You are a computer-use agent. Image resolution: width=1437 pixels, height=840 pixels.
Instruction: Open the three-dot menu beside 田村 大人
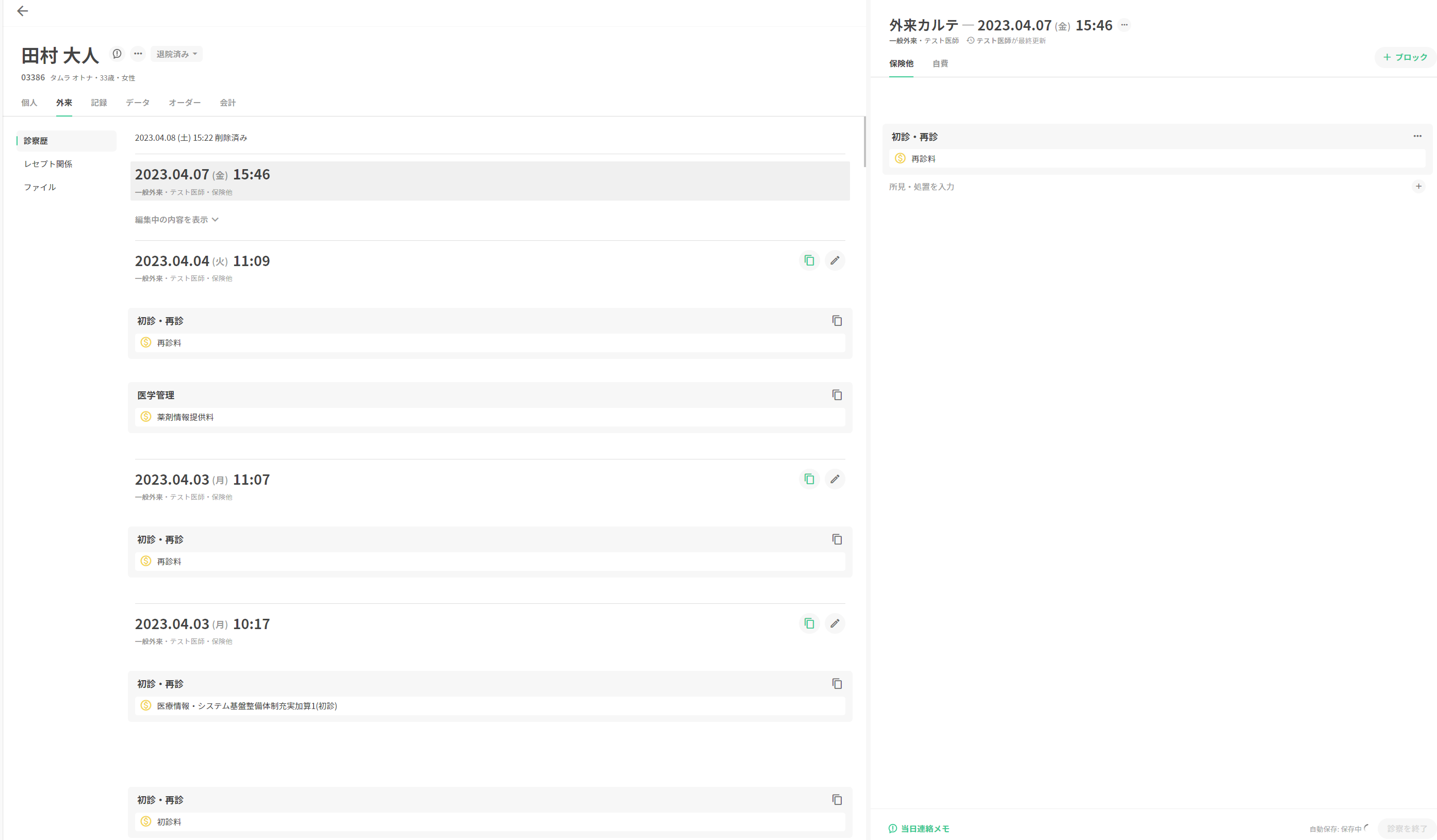pos(138,54)
